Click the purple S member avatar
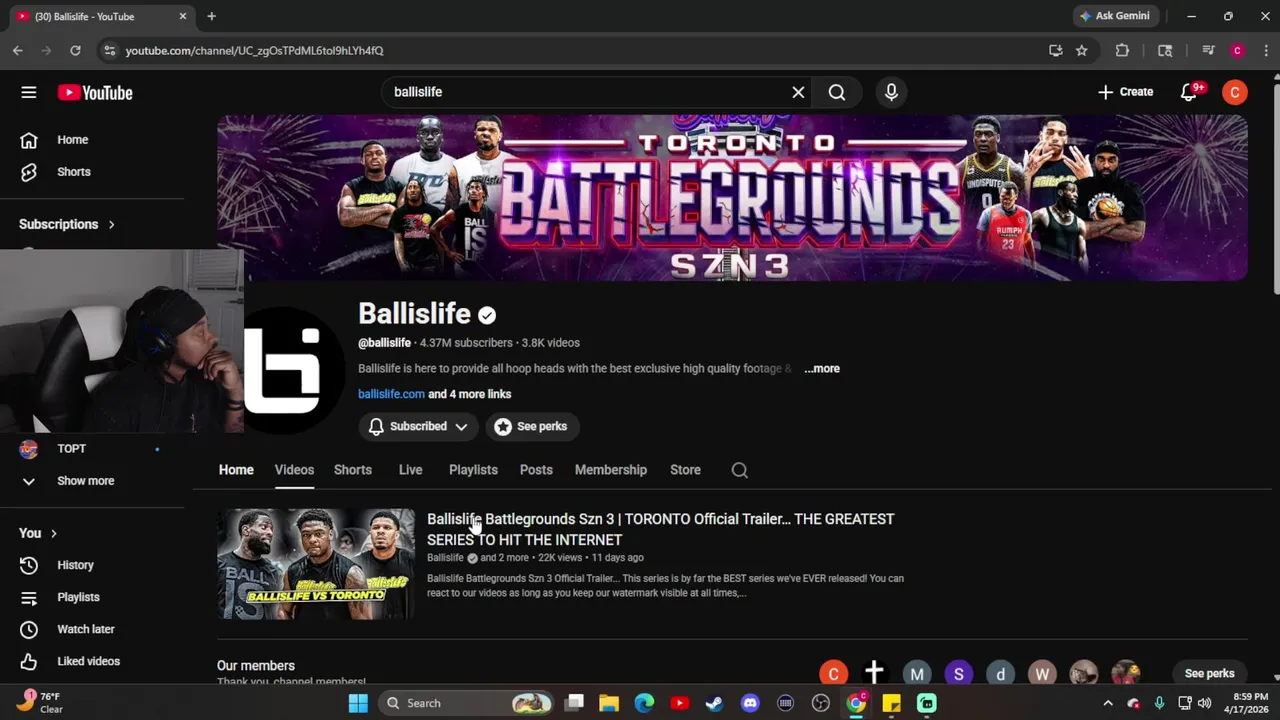This screenshot has width=1280, height=720. 958,673
